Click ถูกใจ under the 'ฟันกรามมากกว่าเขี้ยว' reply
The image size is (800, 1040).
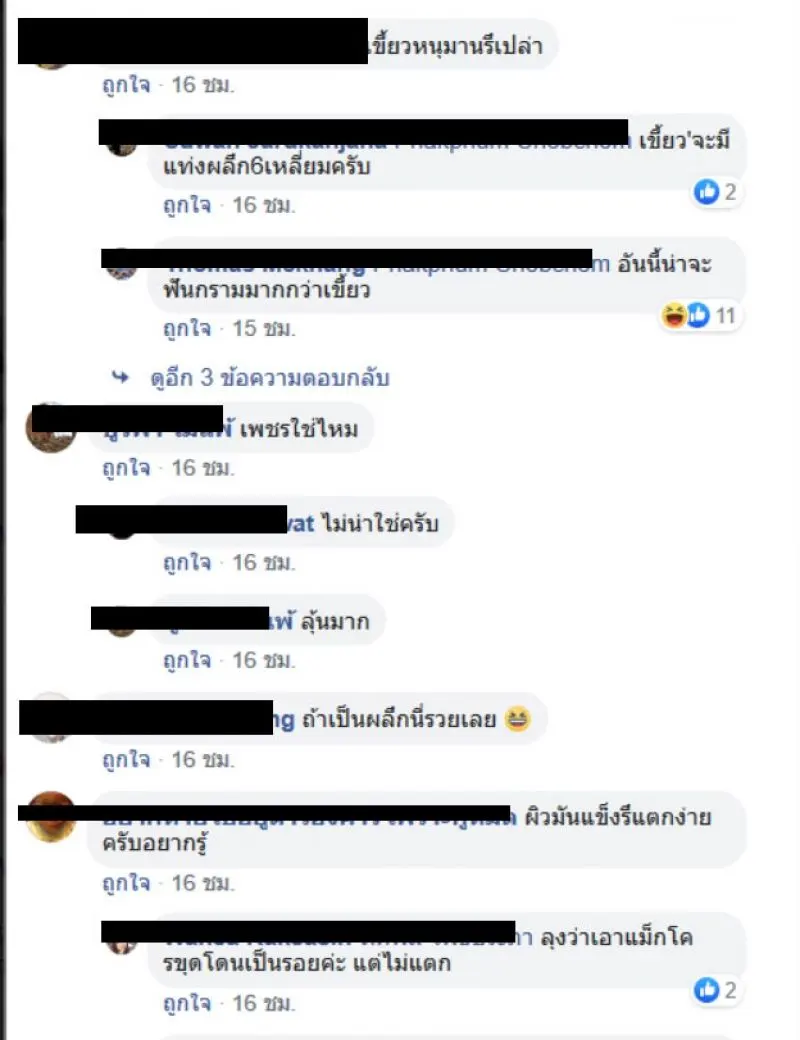[187, 328]
